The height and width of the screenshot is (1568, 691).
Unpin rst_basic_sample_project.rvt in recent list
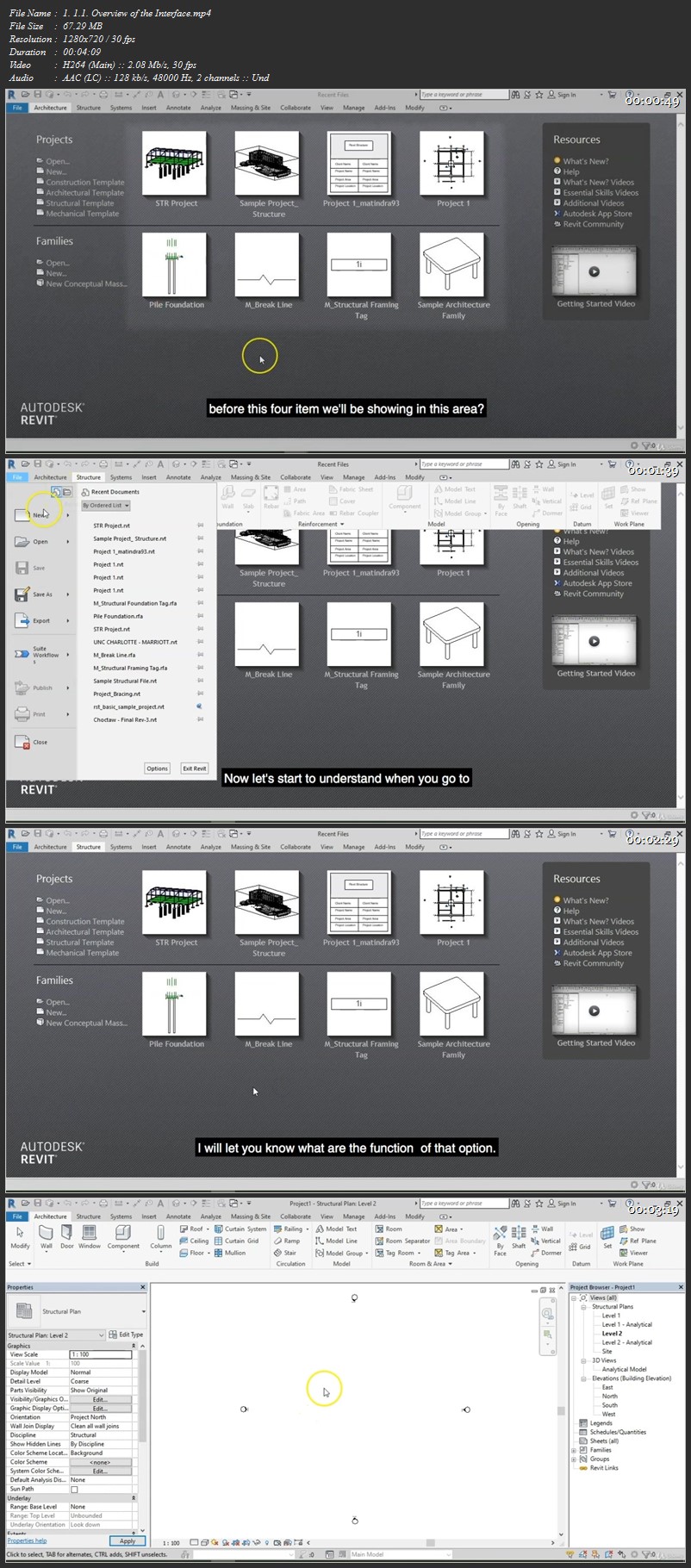[x=200, y=707]
